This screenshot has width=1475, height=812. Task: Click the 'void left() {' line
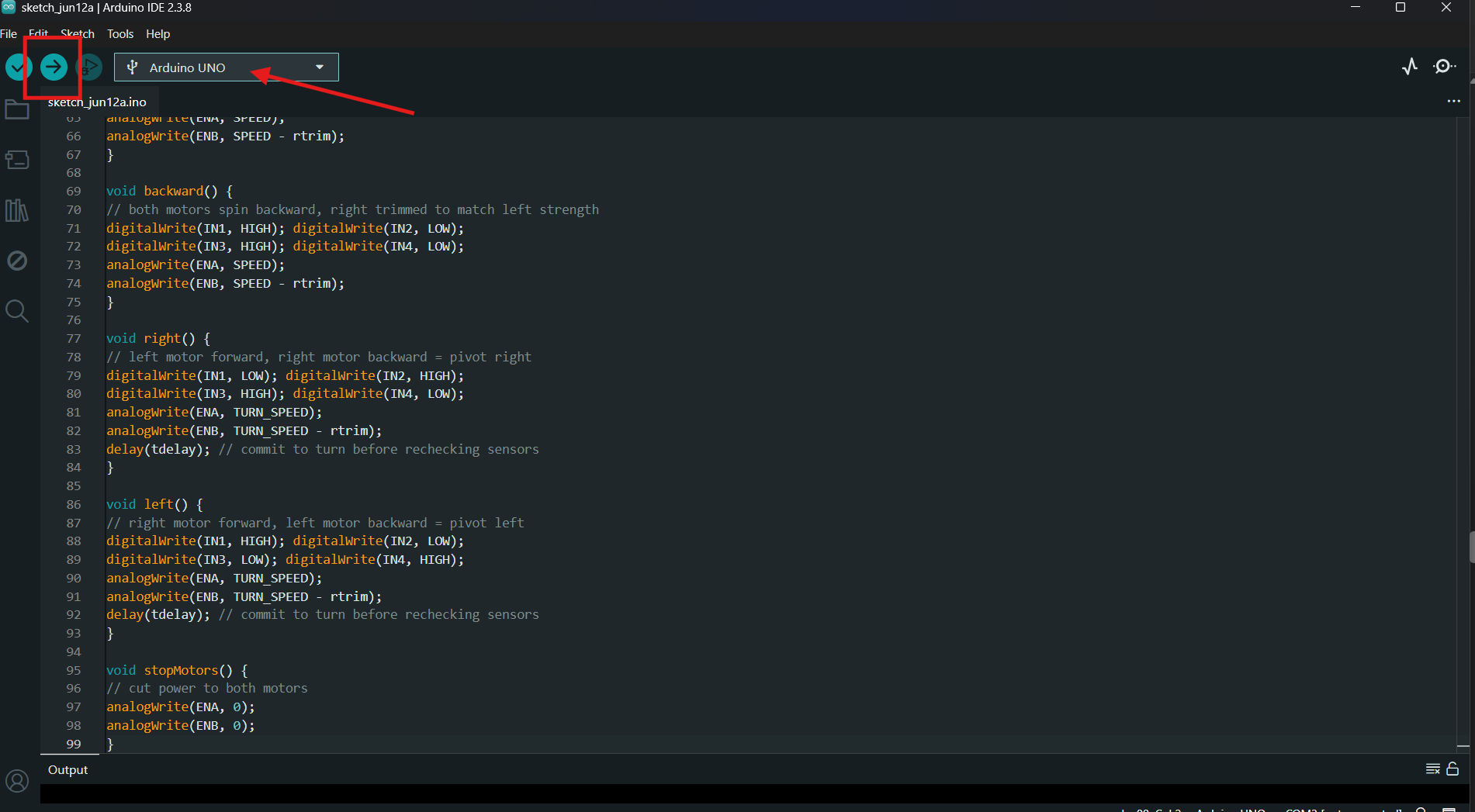154,505
